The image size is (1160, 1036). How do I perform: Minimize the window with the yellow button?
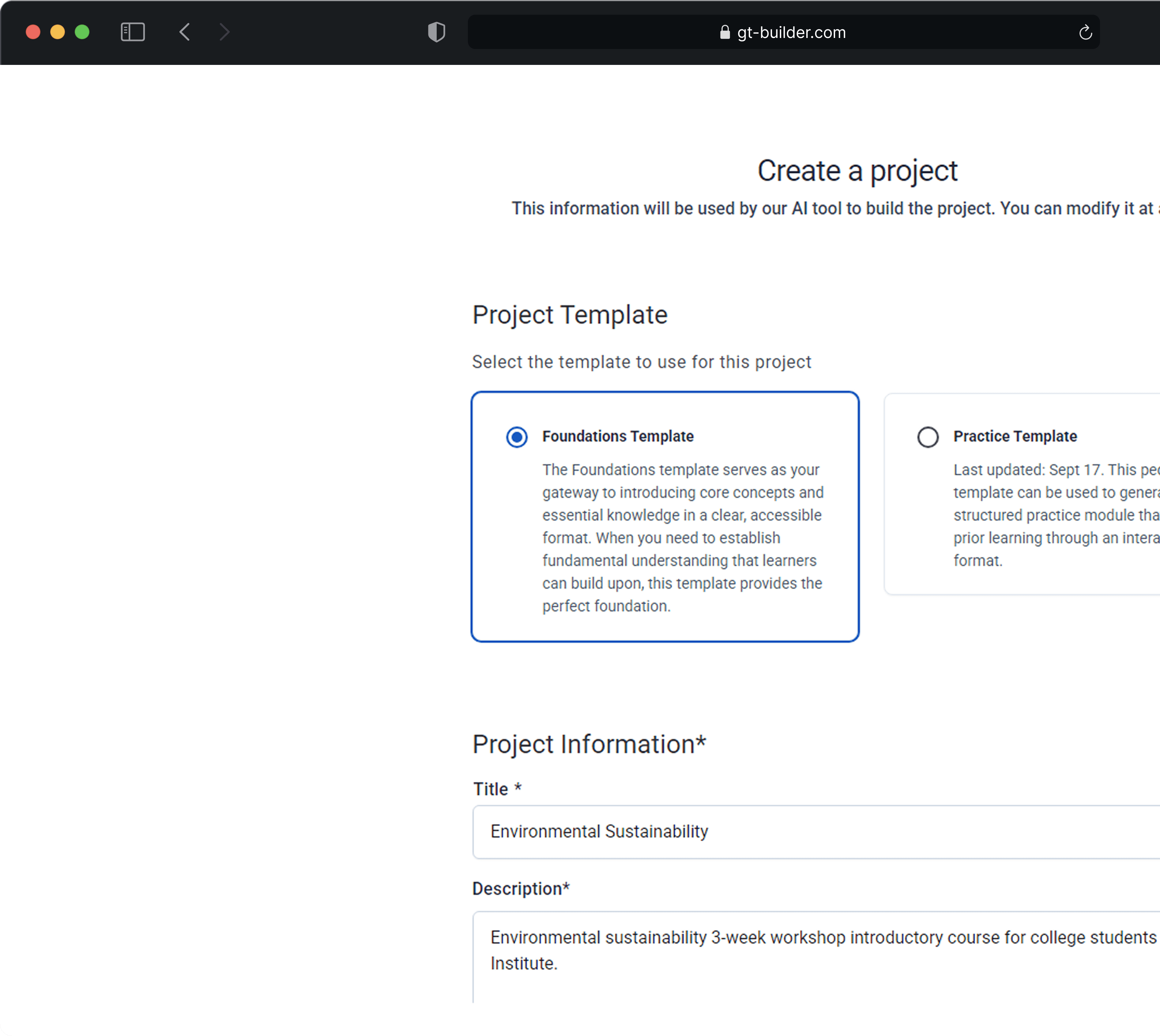58,32
